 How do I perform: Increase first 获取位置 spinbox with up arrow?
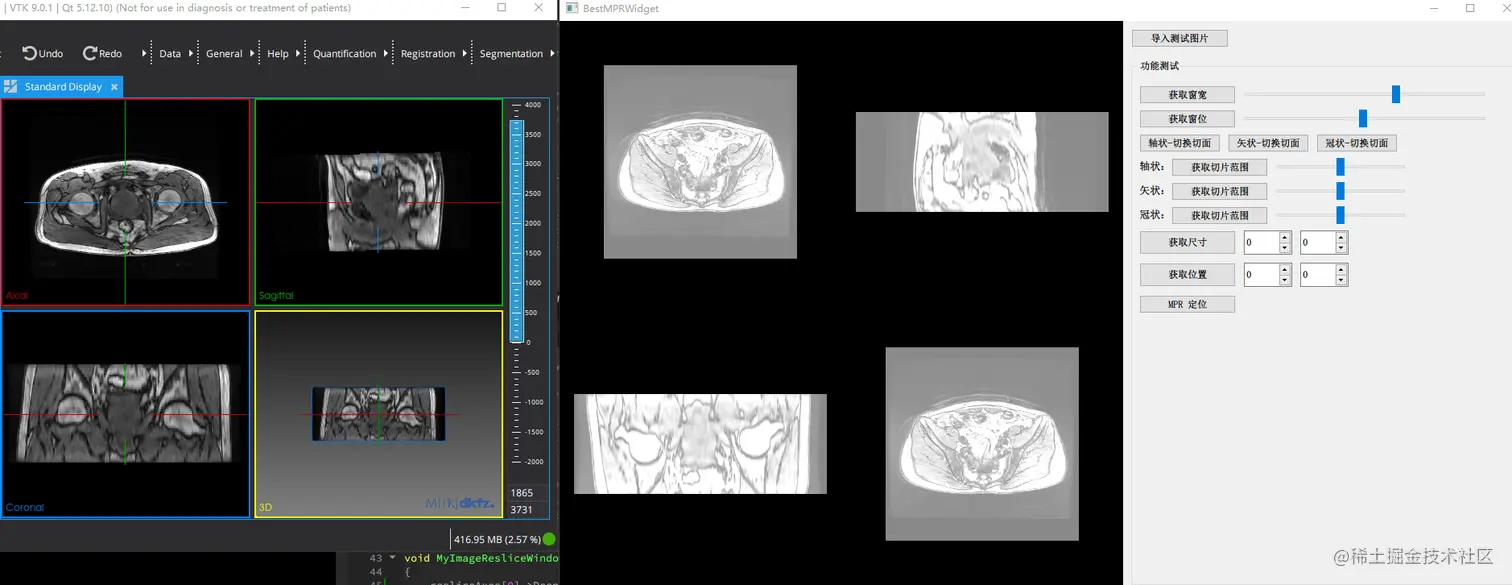pos(1285,269)
